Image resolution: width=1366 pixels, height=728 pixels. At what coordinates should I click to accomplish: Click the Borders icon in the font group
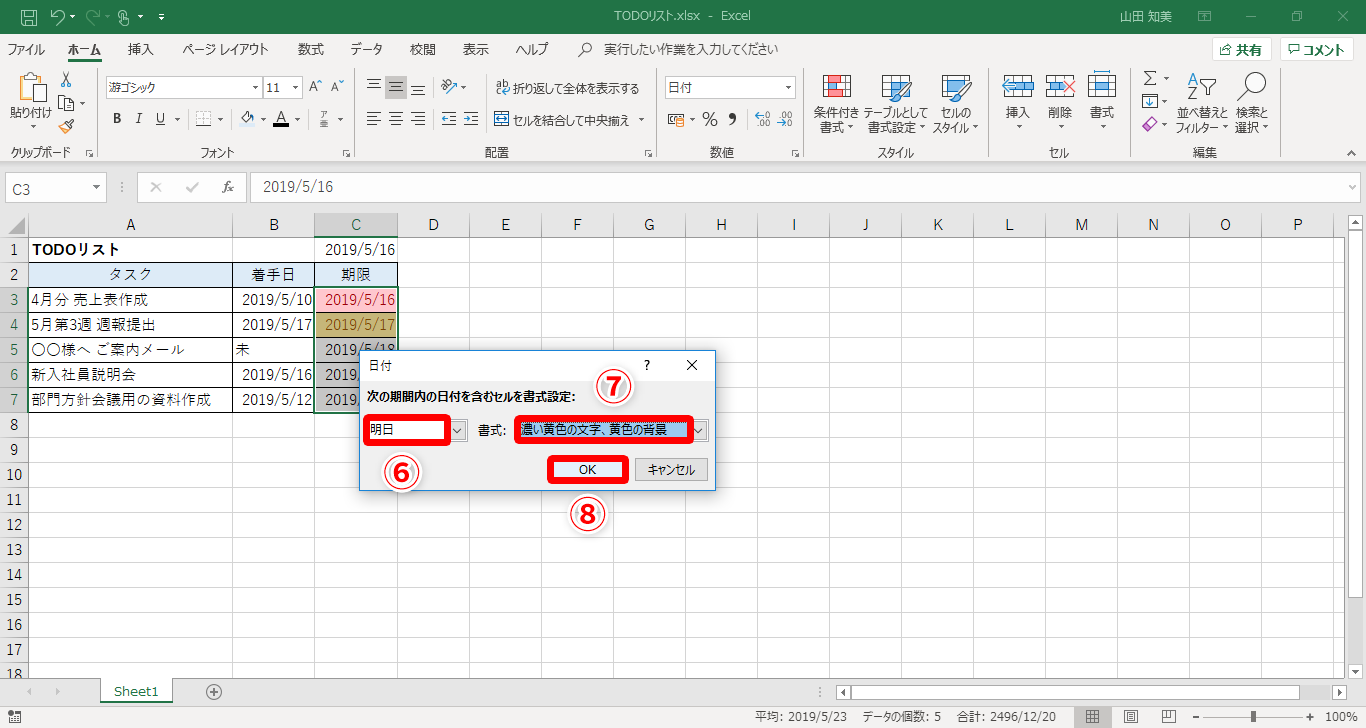point(203,119)
